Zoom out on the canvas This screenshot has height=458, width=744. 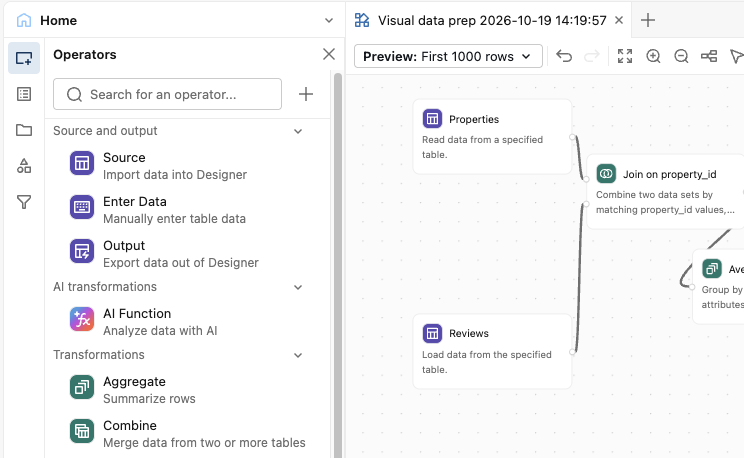coord(681,56)
